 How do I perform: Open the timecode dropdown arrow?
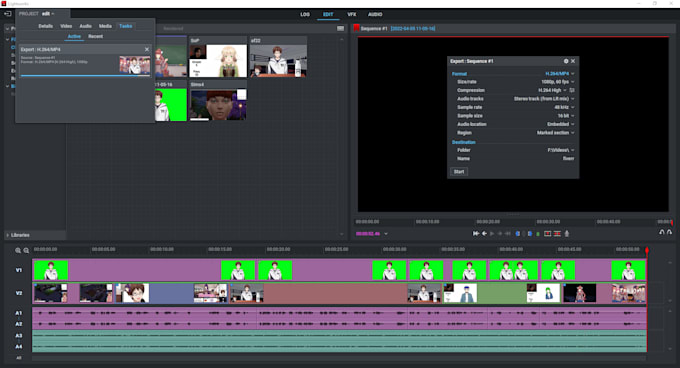click(x=386, y=234)
